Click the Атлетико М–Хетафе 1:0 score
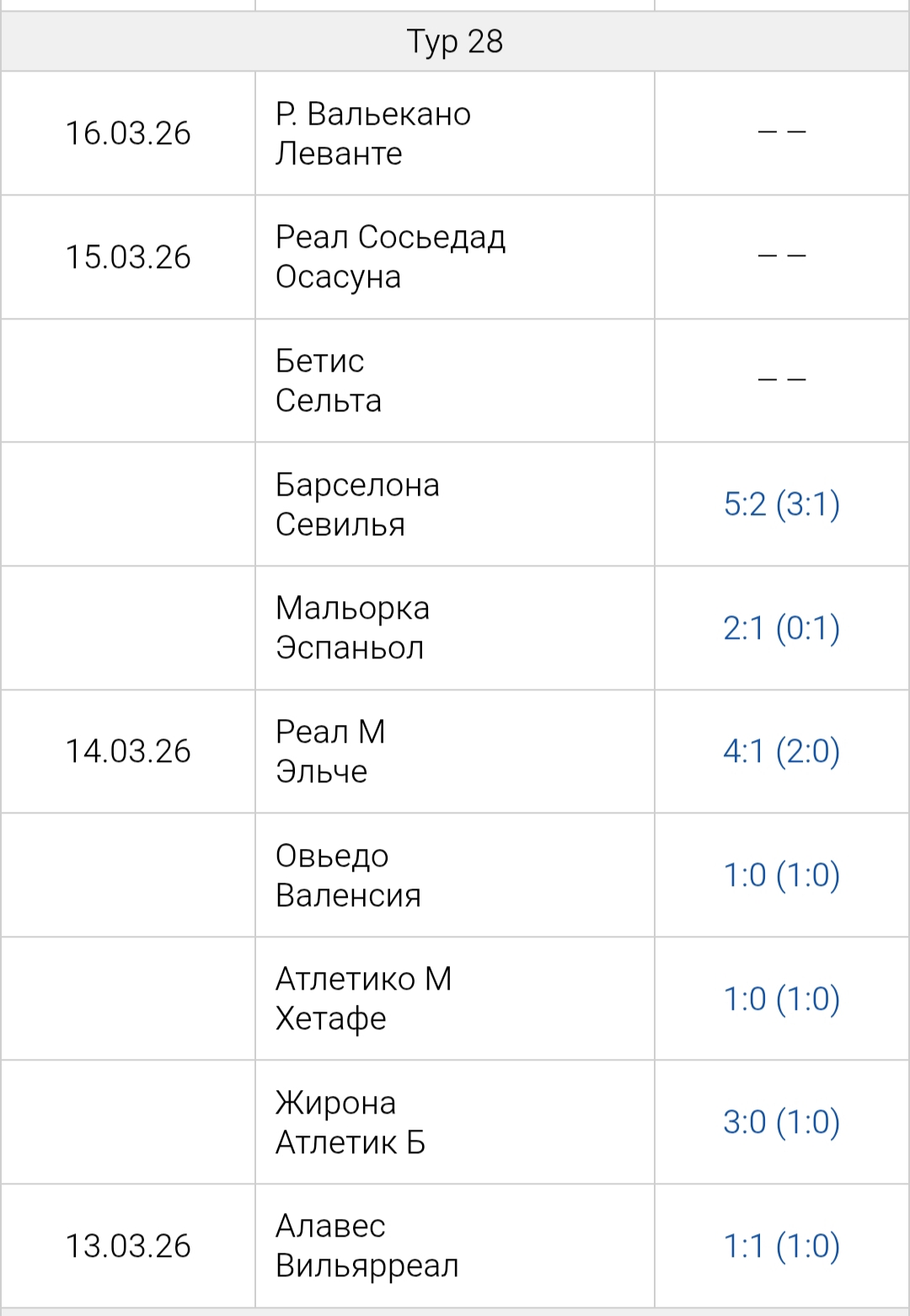Image resolution: width=910 pixels, height=1316 pixels. [x=781, y=999]
